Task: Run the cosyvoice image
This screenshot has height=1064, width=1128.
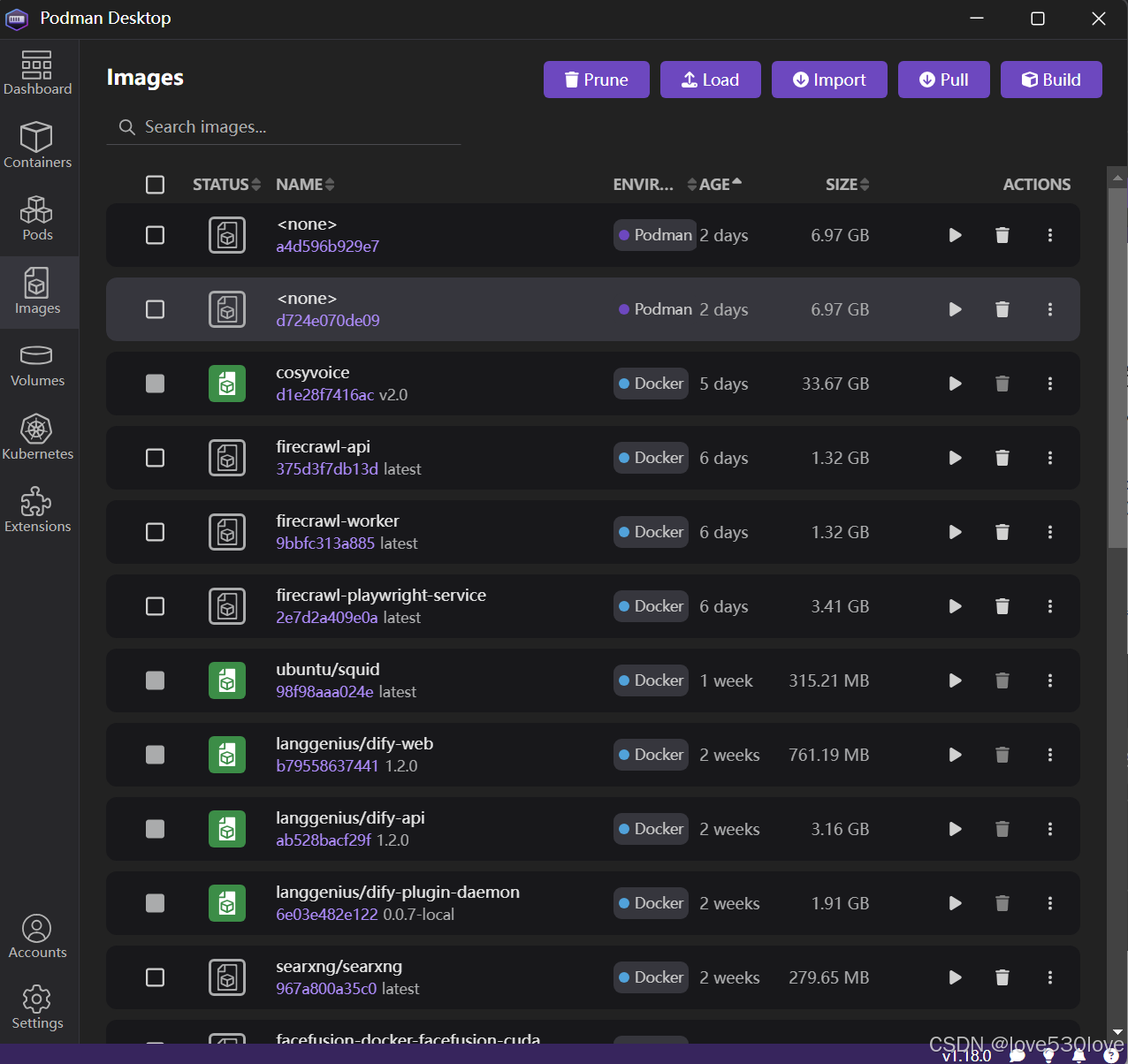Action: pos(956,384)
